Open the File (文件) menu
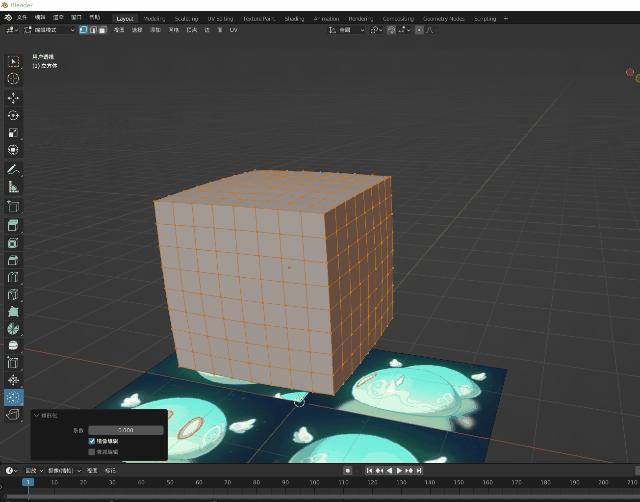The height and width of the screenshot is (502, 640). [x=22, y=18]
